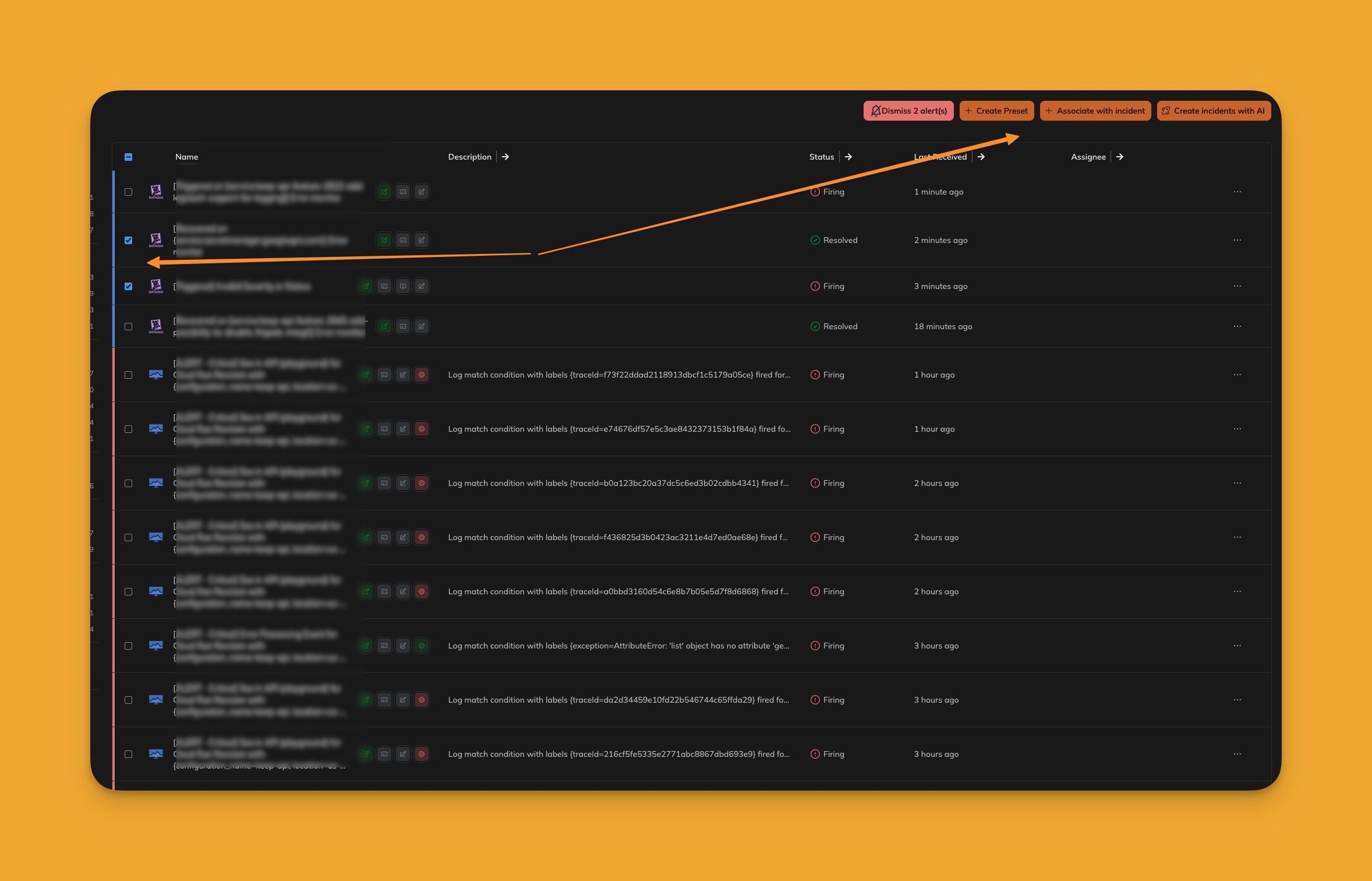Toggle the select-all checkbox in the table header
This screenshot has width=1372, height=881.
[x=129, y=157]
